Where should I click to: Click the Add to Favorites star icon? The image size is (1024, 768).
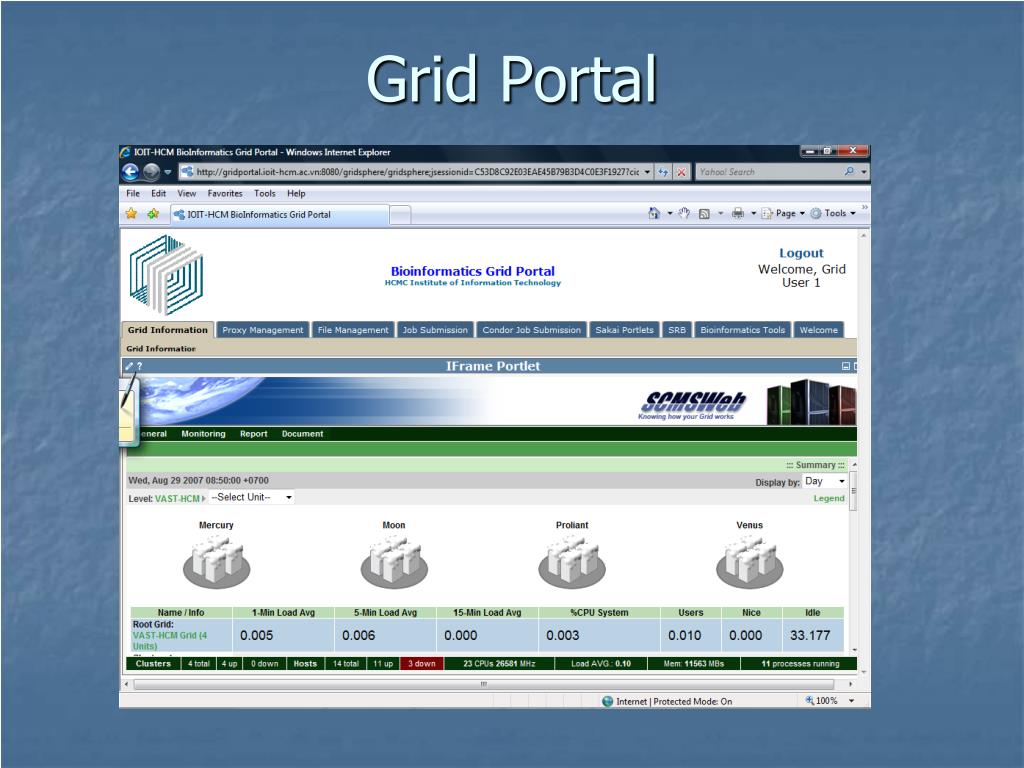(x=153, y=214)
